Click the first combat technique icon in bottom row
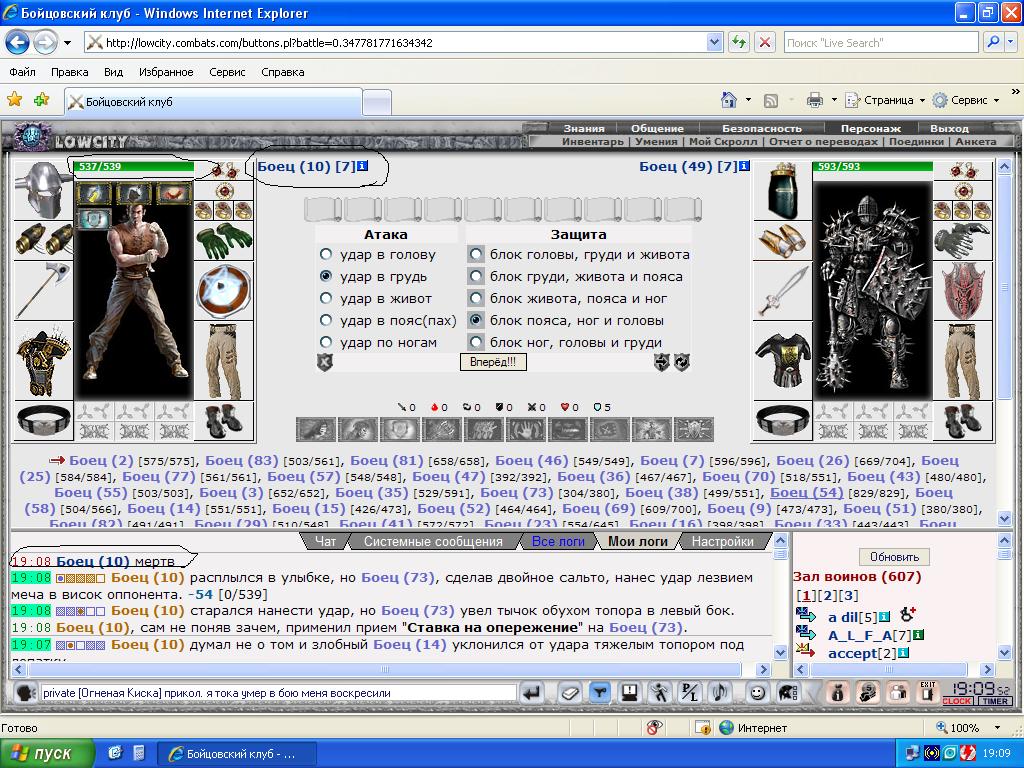 coord(316,430)
